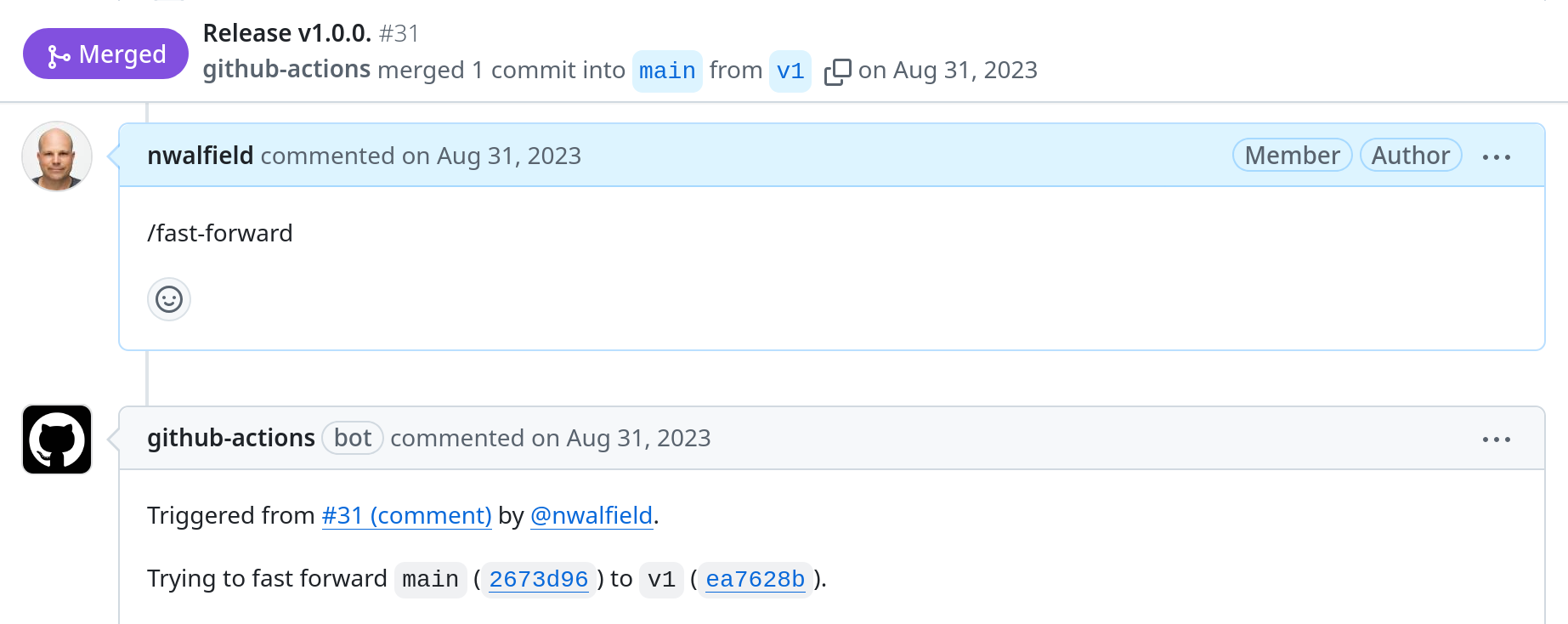Click github-actions username in bot comment

pyautogui.click(x=231, y=438)
